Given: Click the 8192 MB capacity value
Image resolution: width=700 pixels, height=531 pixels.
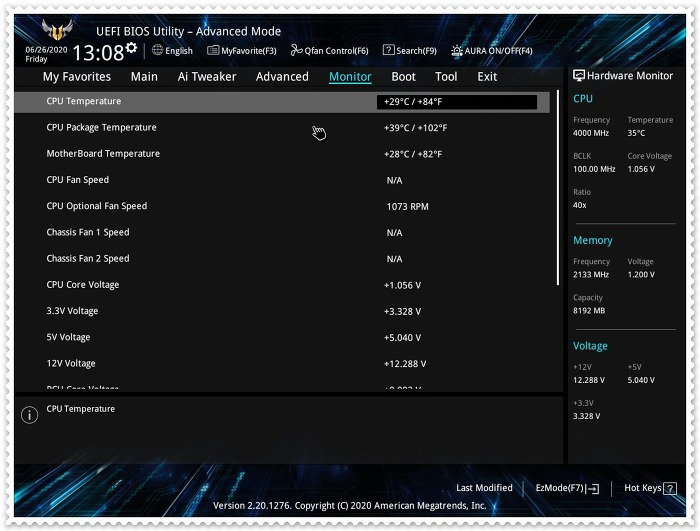Looking at the screenshot, I should click(589, 311).
